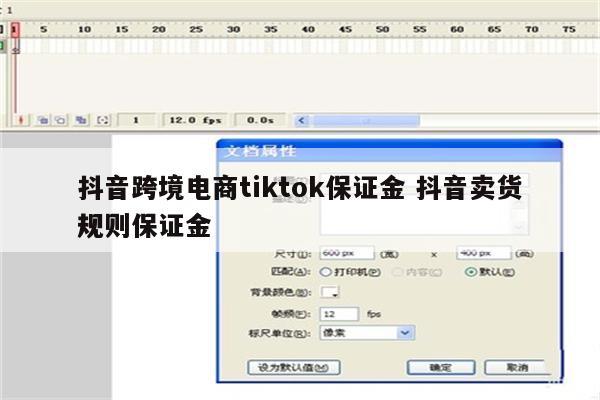Click the current frame display showing 1

(136, 120)
